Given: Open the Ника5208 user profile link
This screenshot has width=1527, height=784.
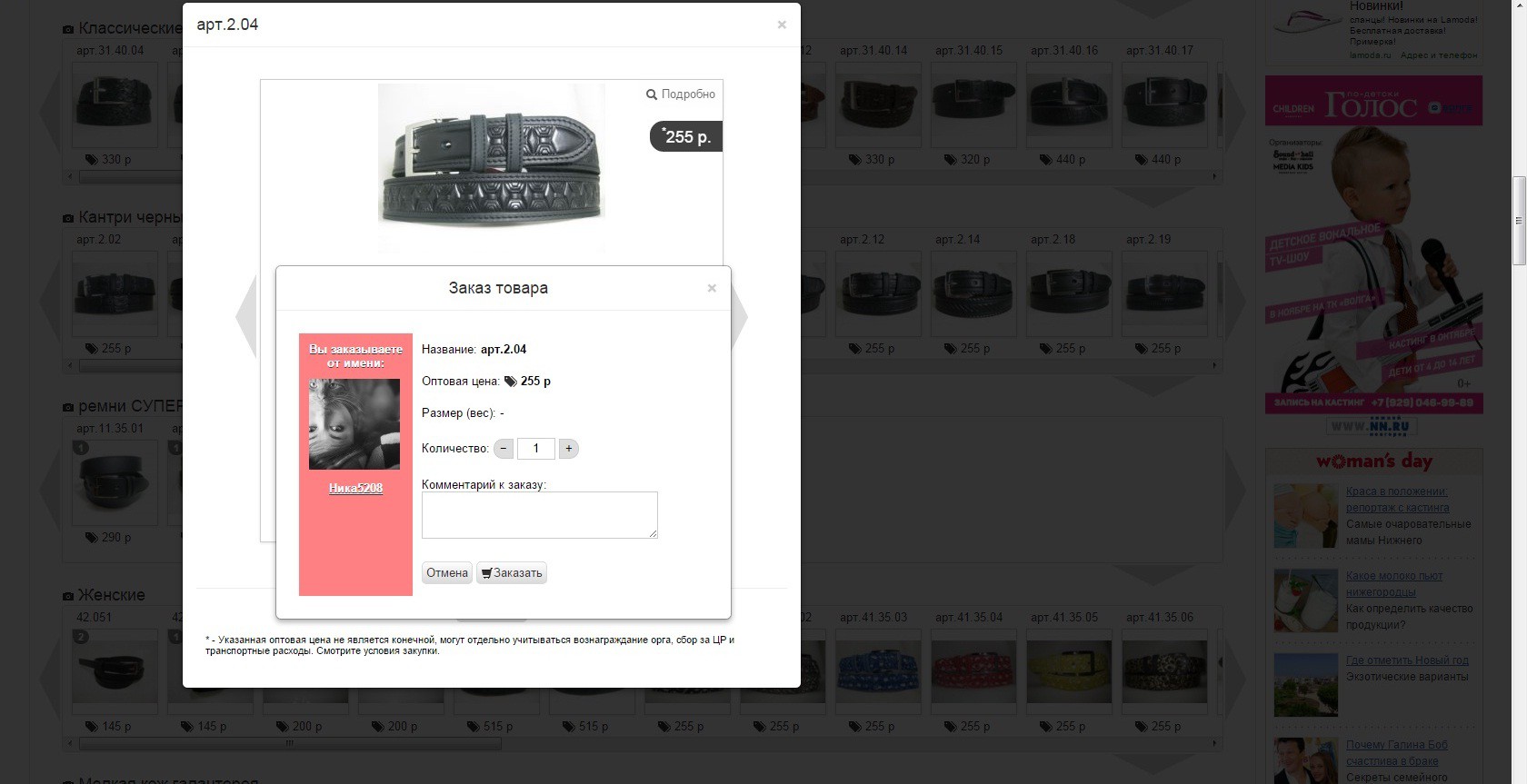Looking at the screenshot, I should click(355, 488).
